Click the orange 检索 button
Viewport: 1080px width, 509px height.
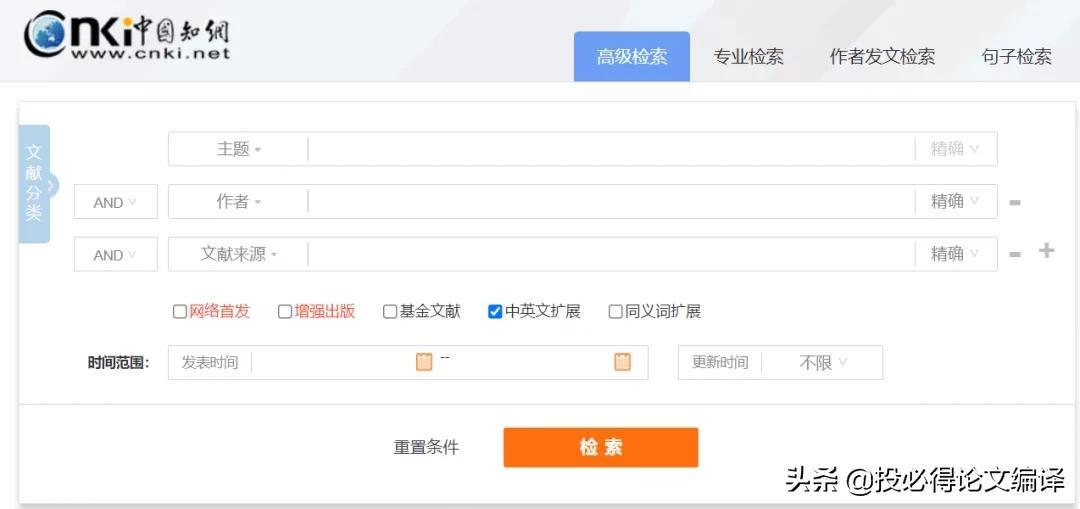click(601, 448)
